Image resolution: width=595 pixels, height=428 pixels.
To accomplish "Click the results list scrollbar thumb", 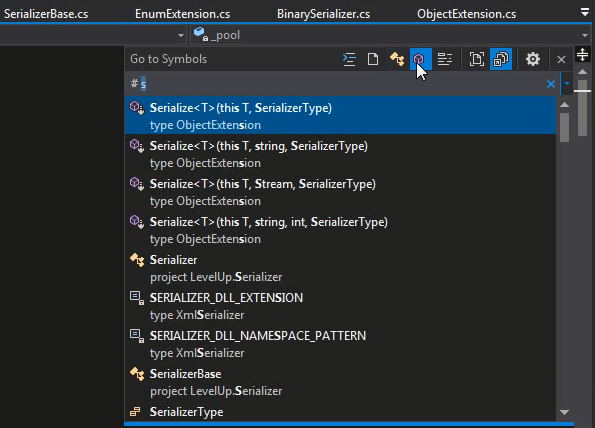I will (564, 127).
